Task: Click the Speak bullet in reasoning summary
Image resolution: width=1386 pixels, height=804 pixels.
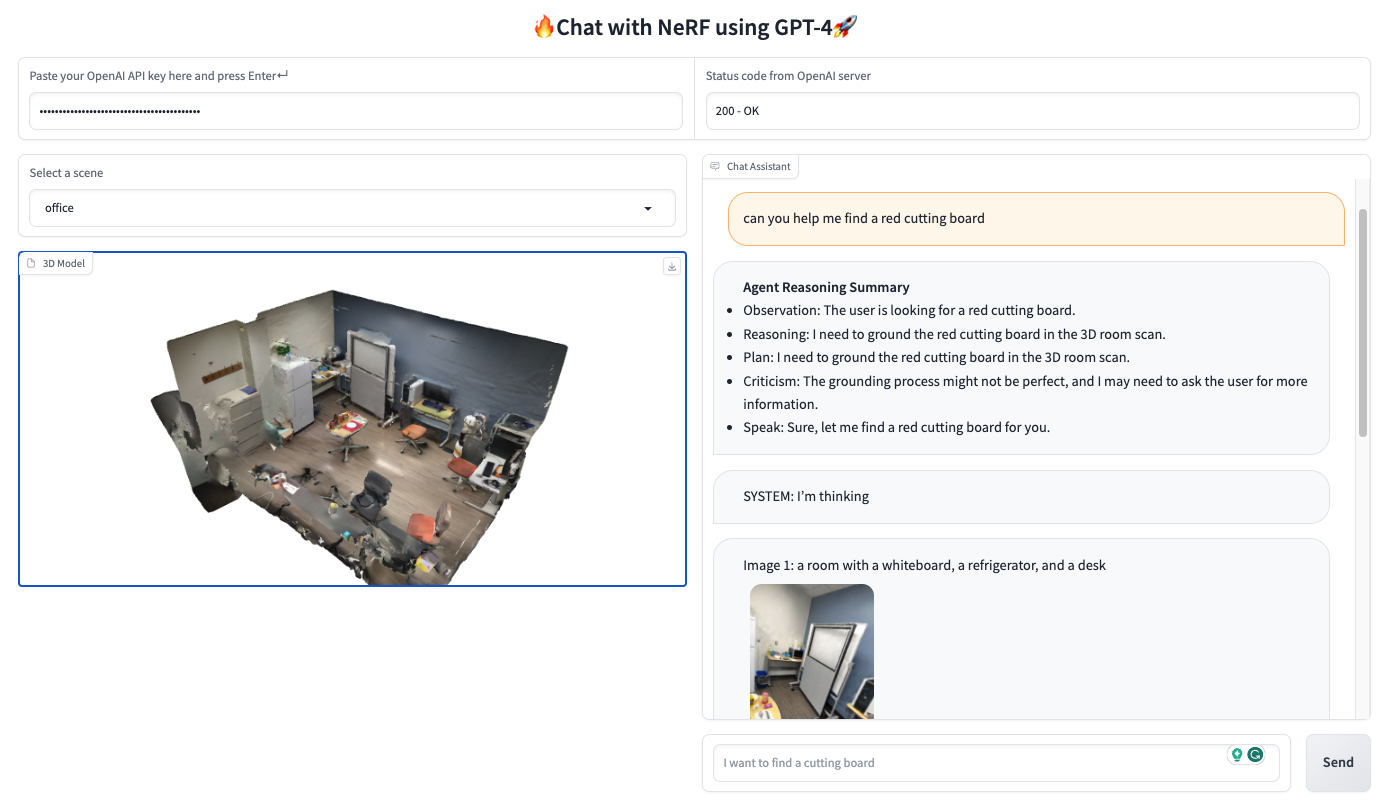Action: (x=896, y=427)
